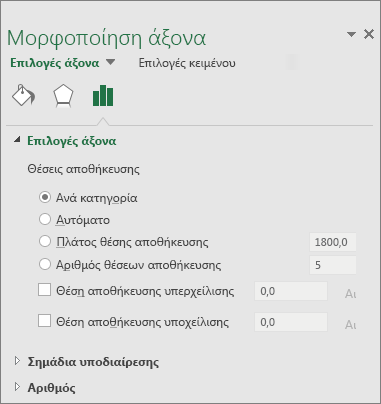Switch to the Επιλογές κειμένου tab
The height and width of the screenshot is (404, 381).
(187, 63)
